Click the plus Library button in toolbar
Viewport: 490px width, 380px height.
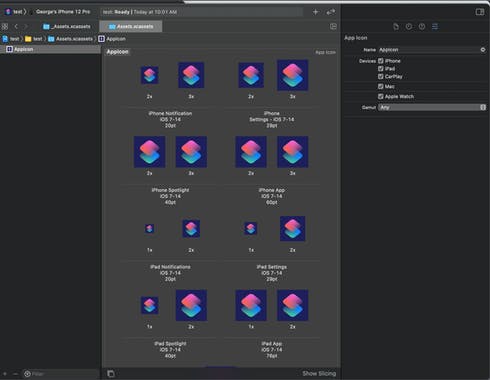point(315,12)
